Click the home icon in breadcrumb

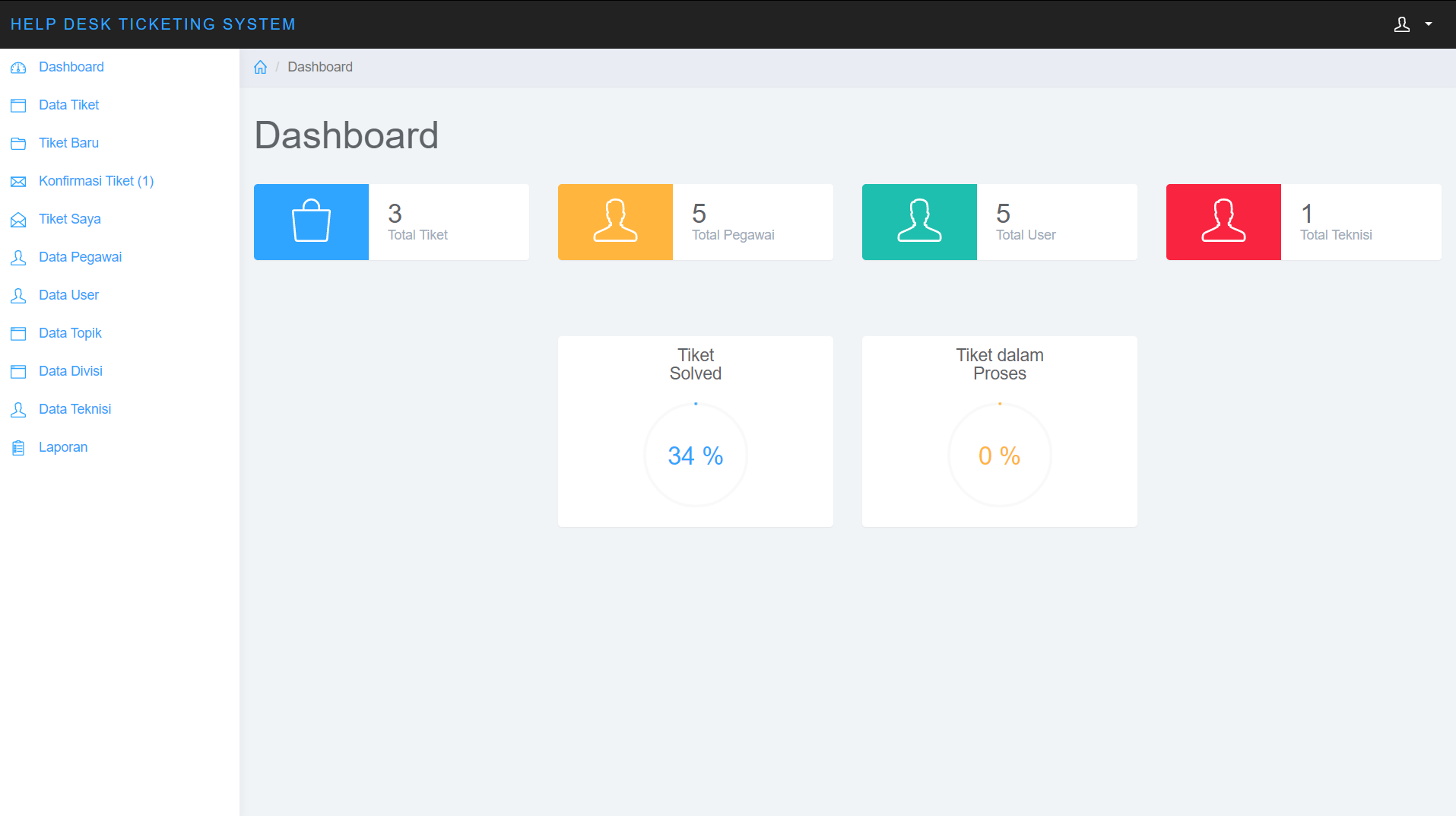(x=260, y=67)
